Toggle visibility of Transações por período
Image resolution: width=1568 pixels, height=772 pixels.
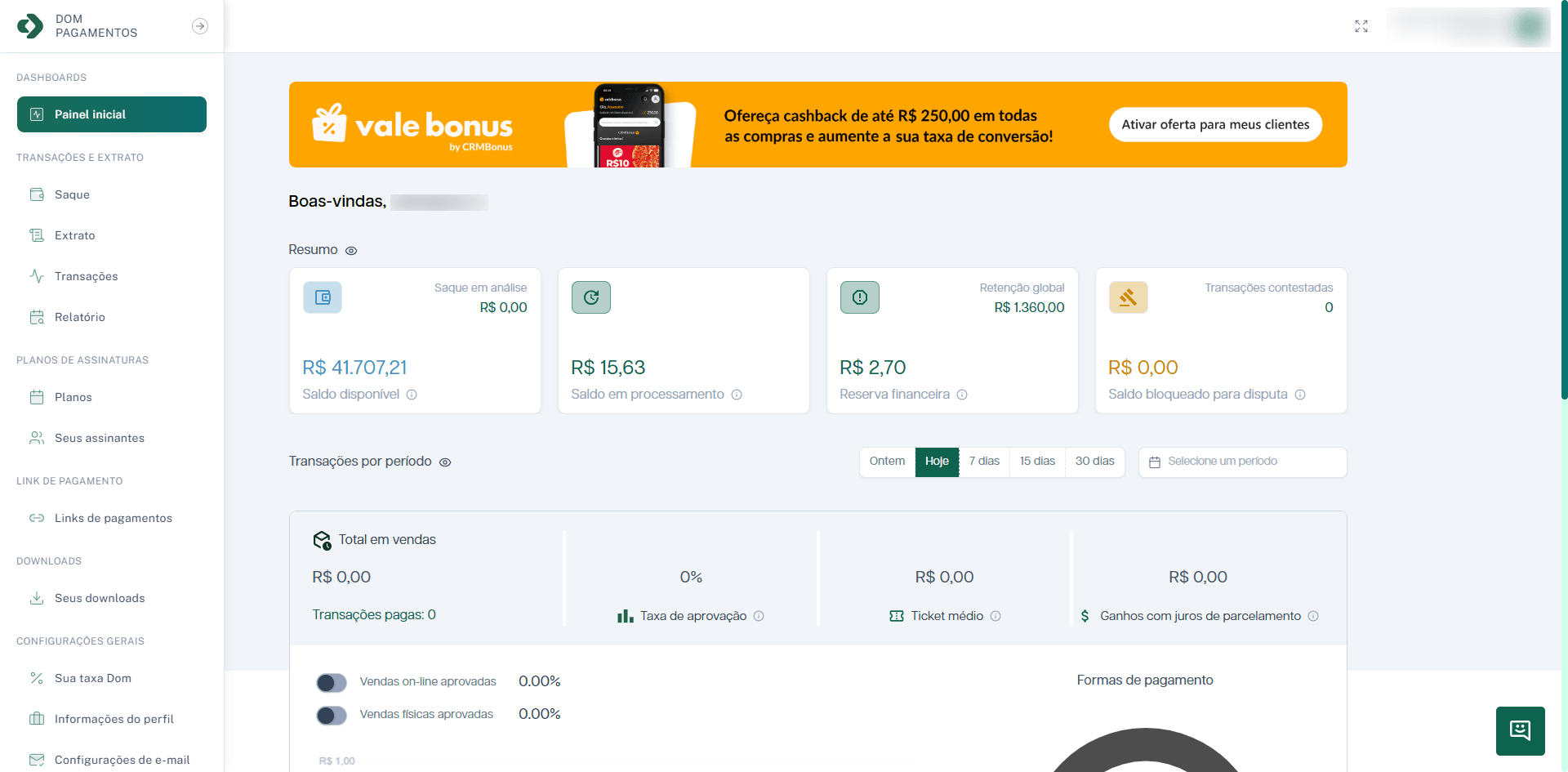(x=445, y=462)
